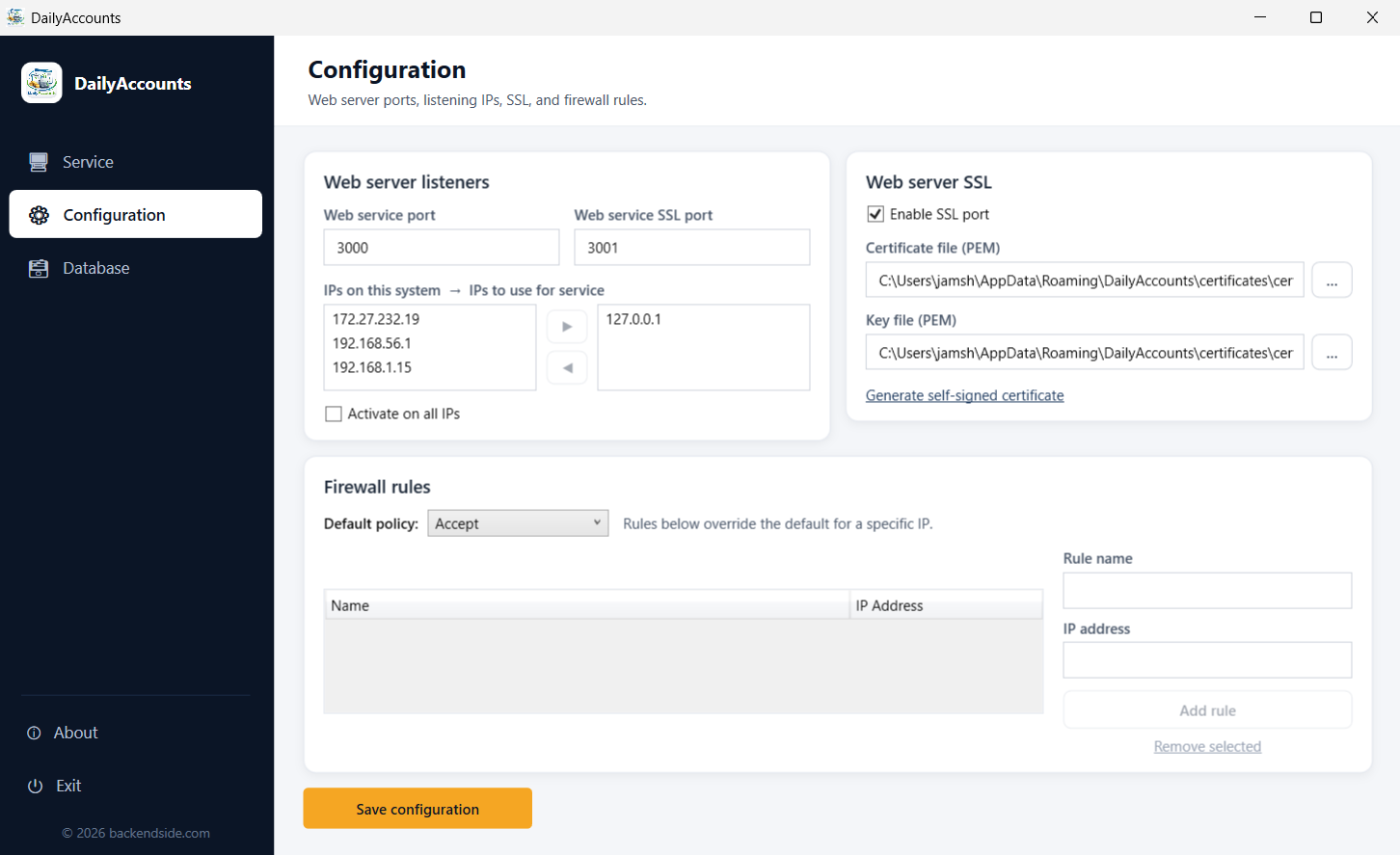Click the Exit power icon
The image size is (1400, 855).
coord(36,786)
